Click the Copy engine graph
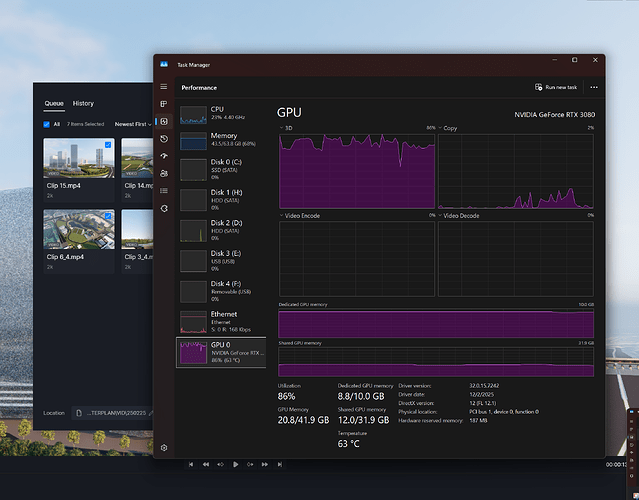The image size is (639, 500). click(x=516, y=171)
